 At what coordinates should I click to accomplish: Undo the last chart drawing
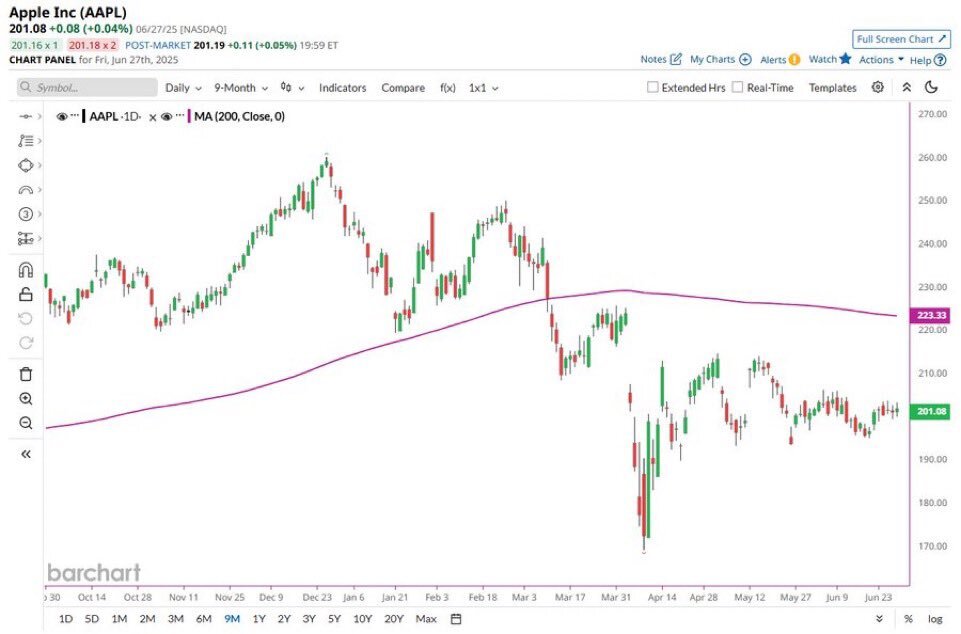click(25, 319)
